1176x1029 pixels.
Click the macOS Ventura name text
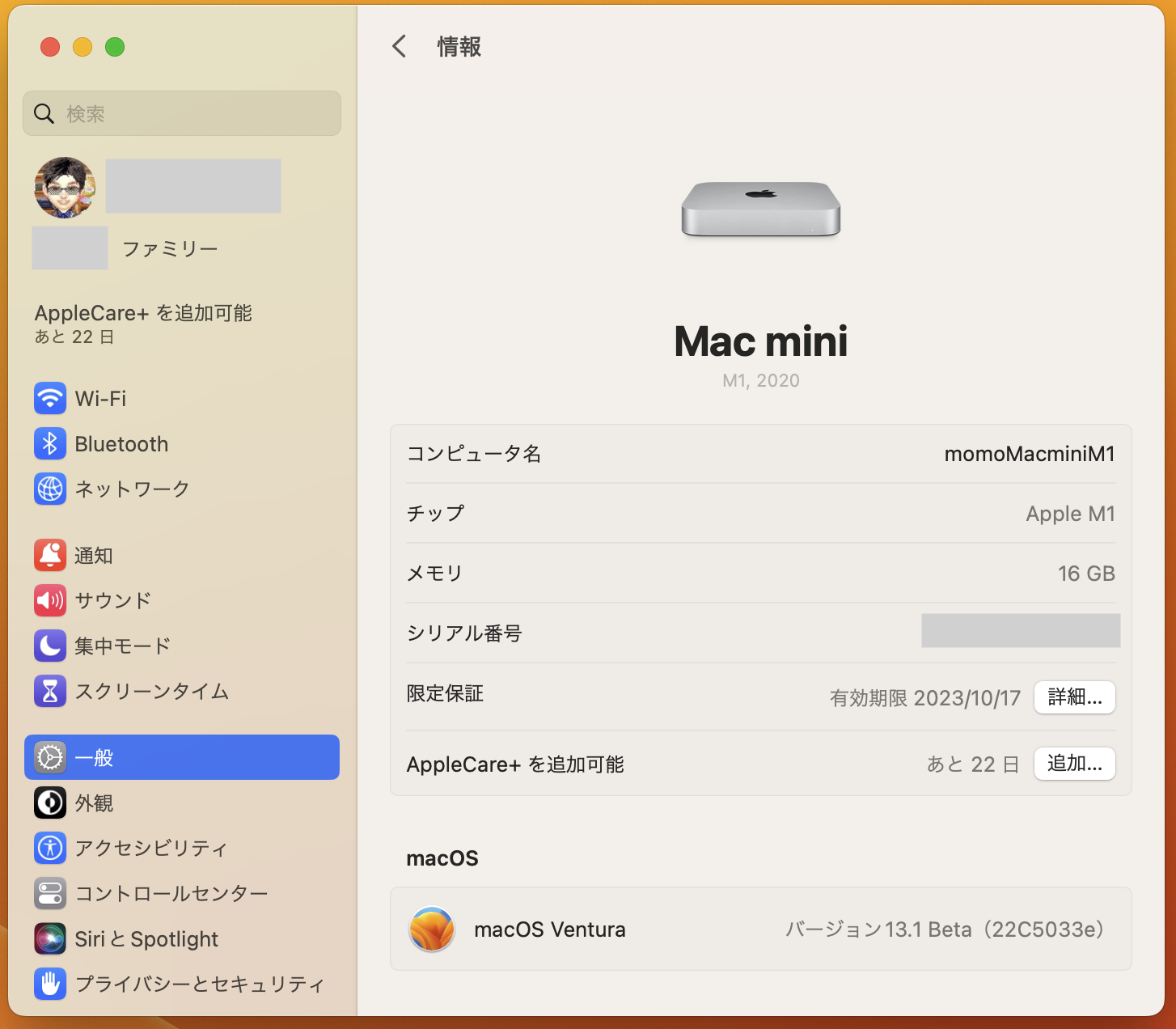tap(550, 929)
